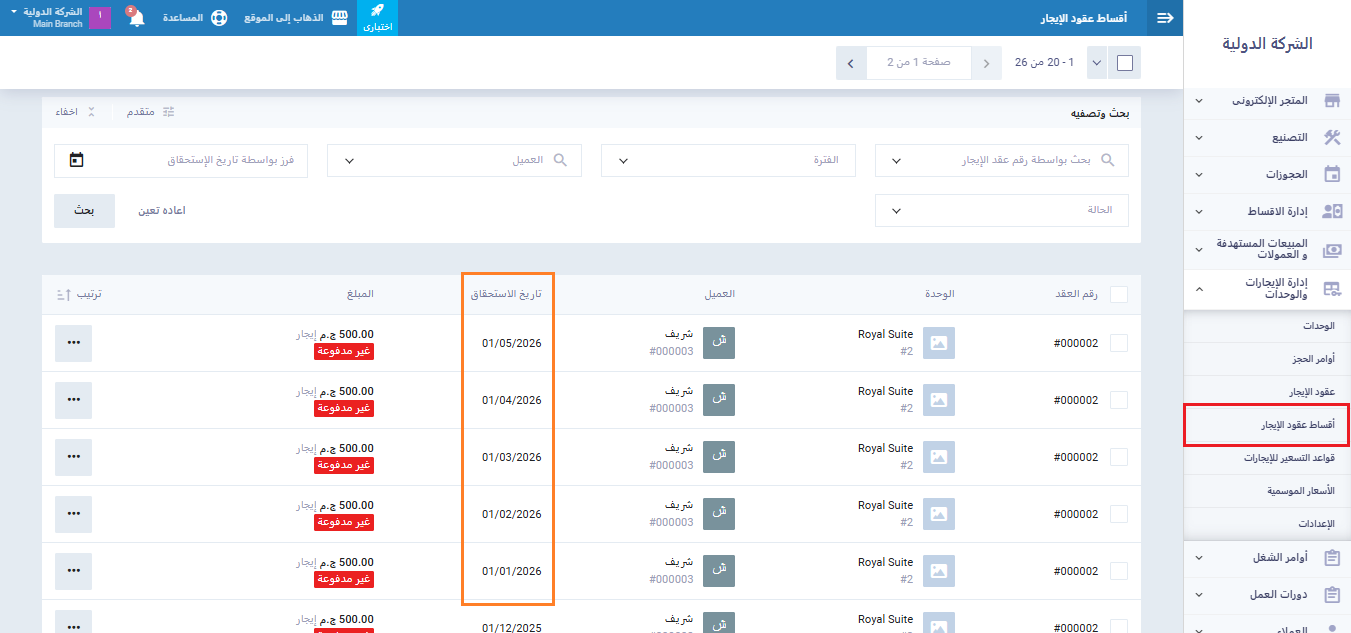Open الإعدادات submenu item
The image size is (1351, 633).
[x=1267, y=524]
